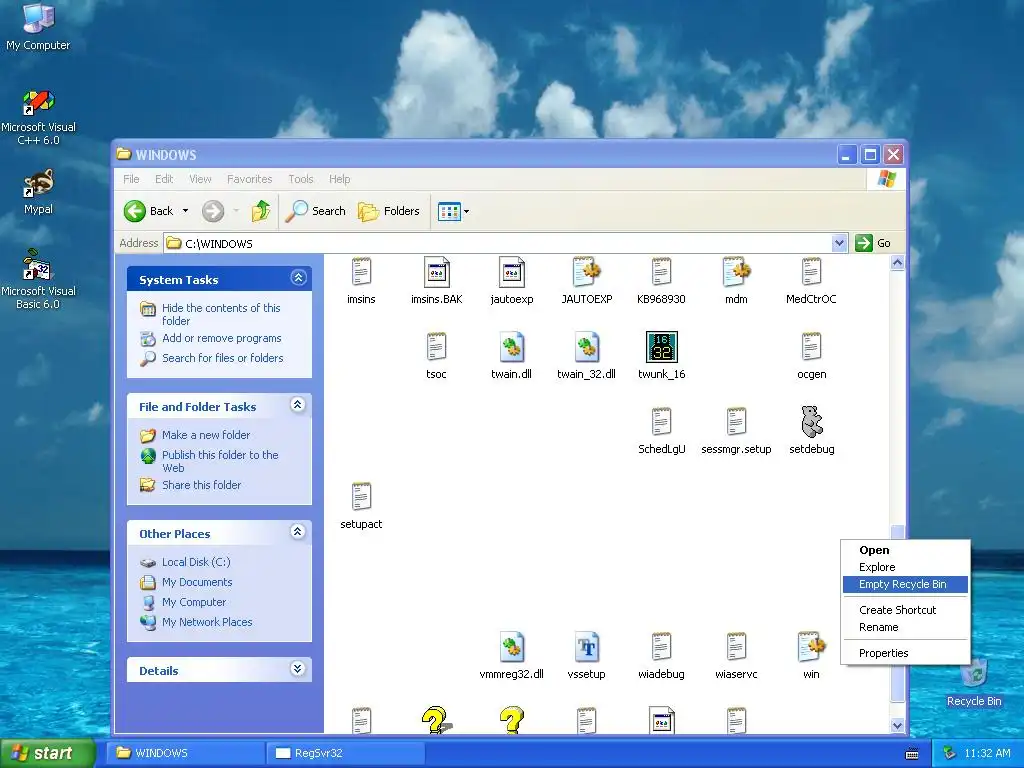Select the win settings file icon
Screen dimensions: 1024x768
pyautogui.click(x=811, y=647)
